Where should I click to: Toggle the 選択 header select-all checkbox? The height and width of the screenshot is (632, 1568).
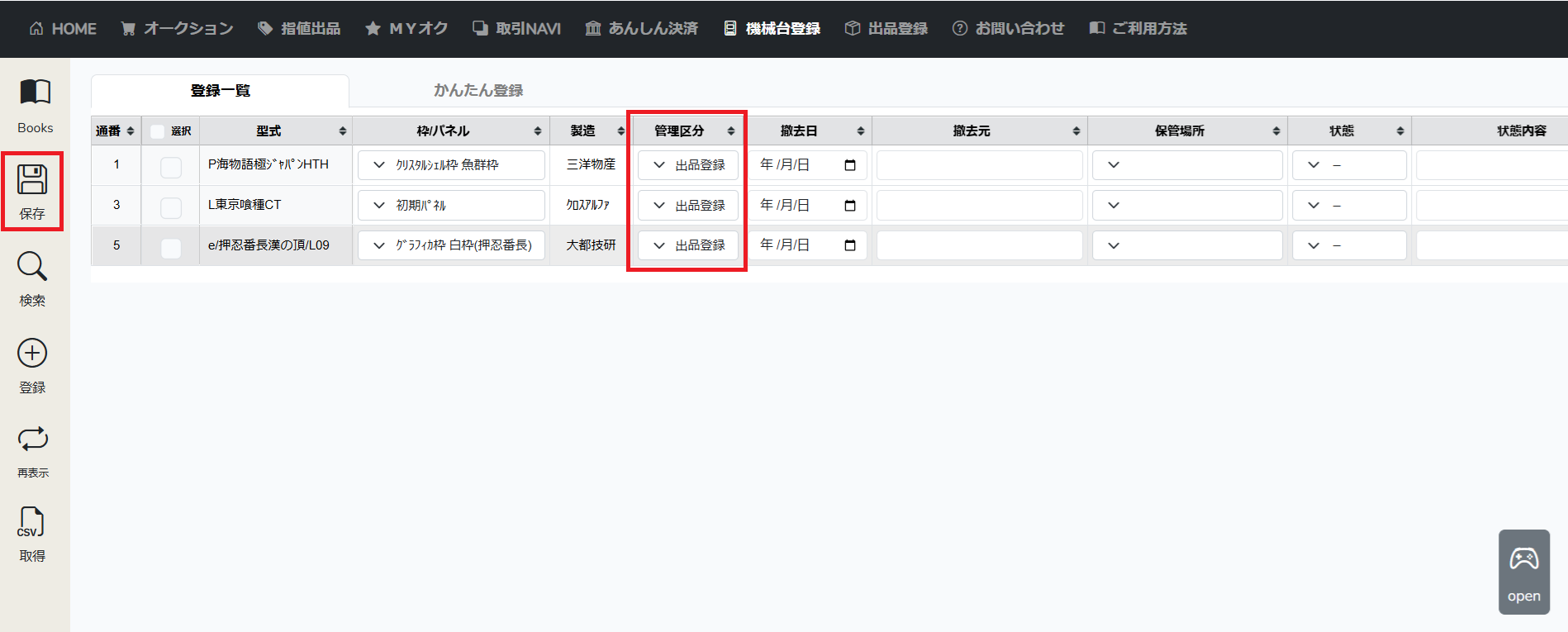click(x=157, y=131)
